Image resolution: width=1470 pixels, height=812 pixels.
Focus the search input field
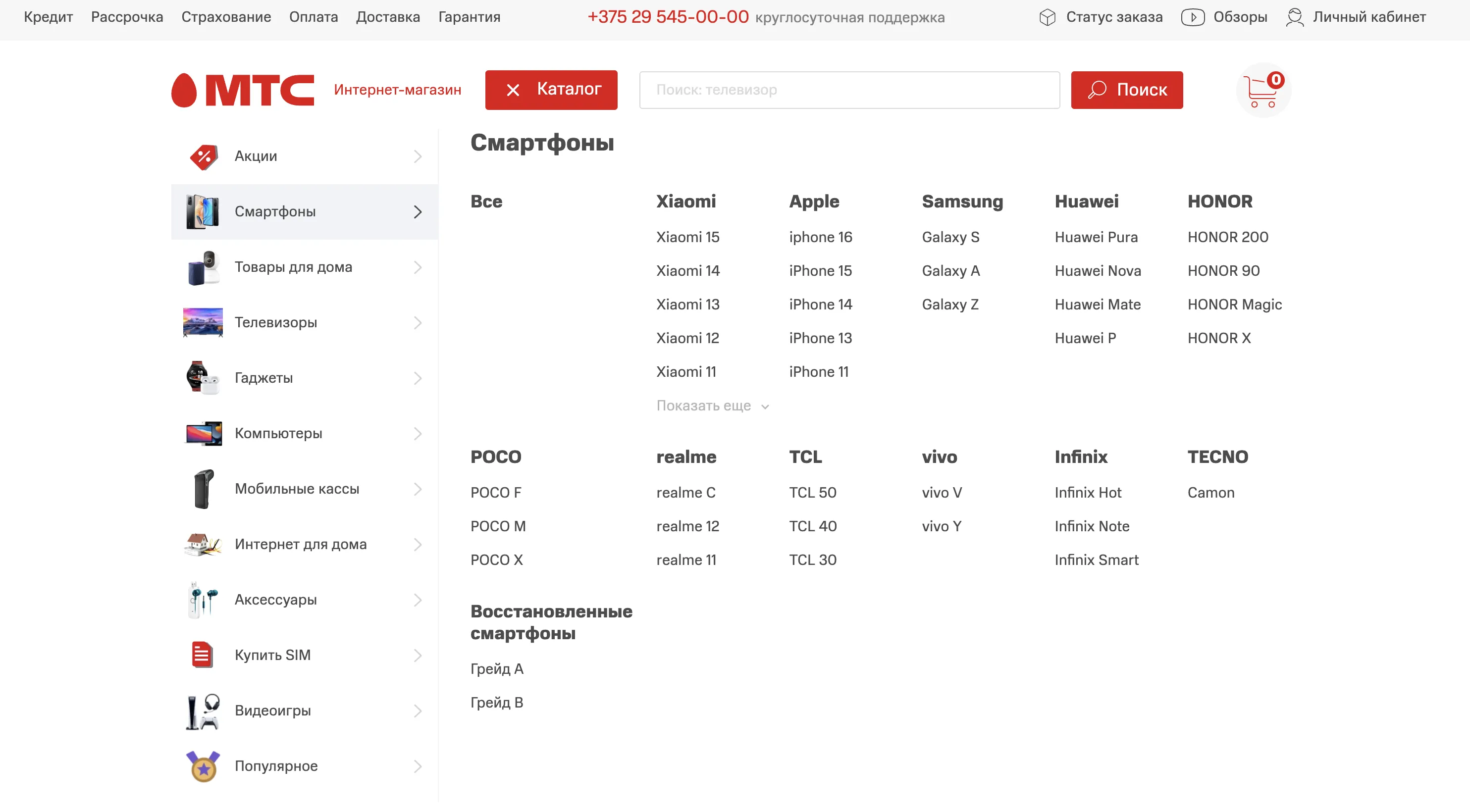click(x=849, y=90)
